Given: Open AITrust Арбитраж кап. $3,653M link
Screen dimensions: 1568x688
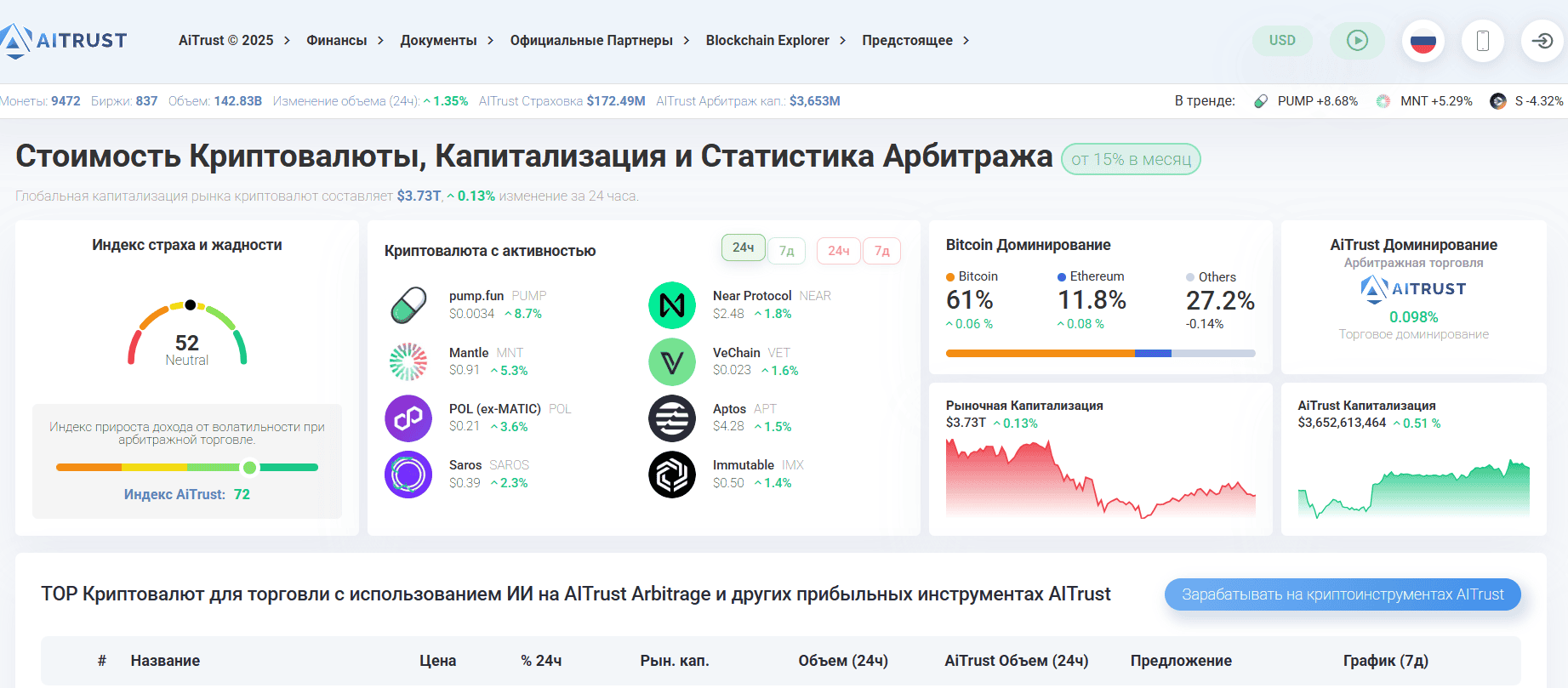Looking at the screenshot, I should point(748,101).
